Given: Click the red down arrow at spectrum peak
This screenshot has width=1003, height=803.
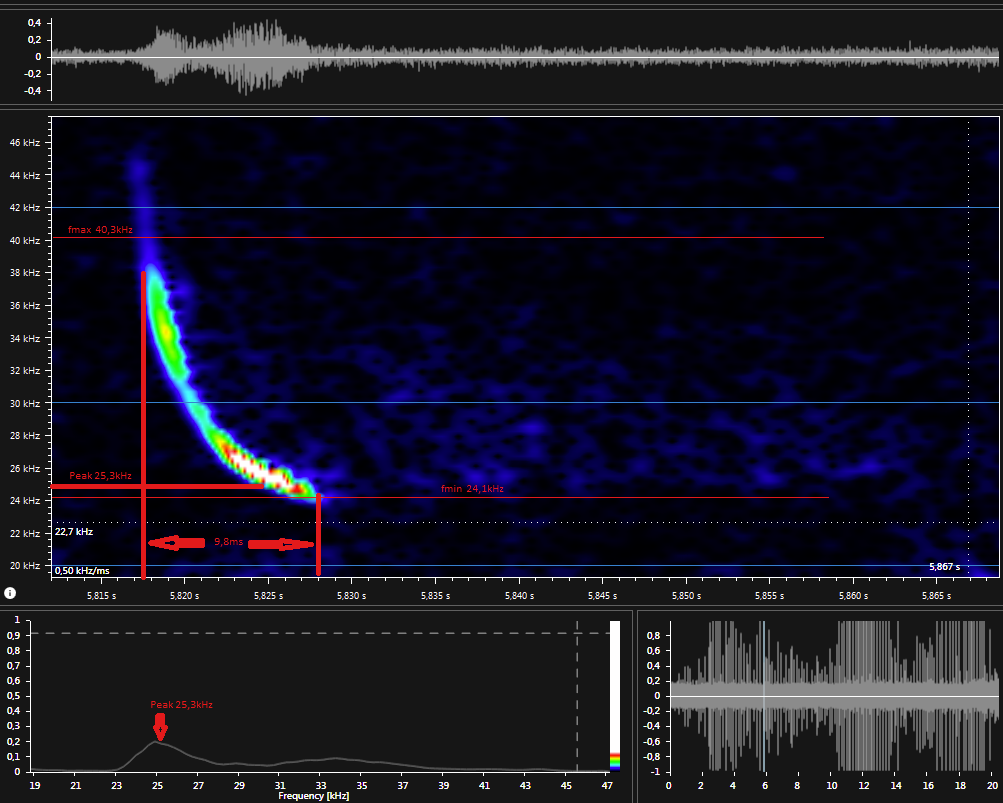Looking at the screenshot, I should (160, 727).
